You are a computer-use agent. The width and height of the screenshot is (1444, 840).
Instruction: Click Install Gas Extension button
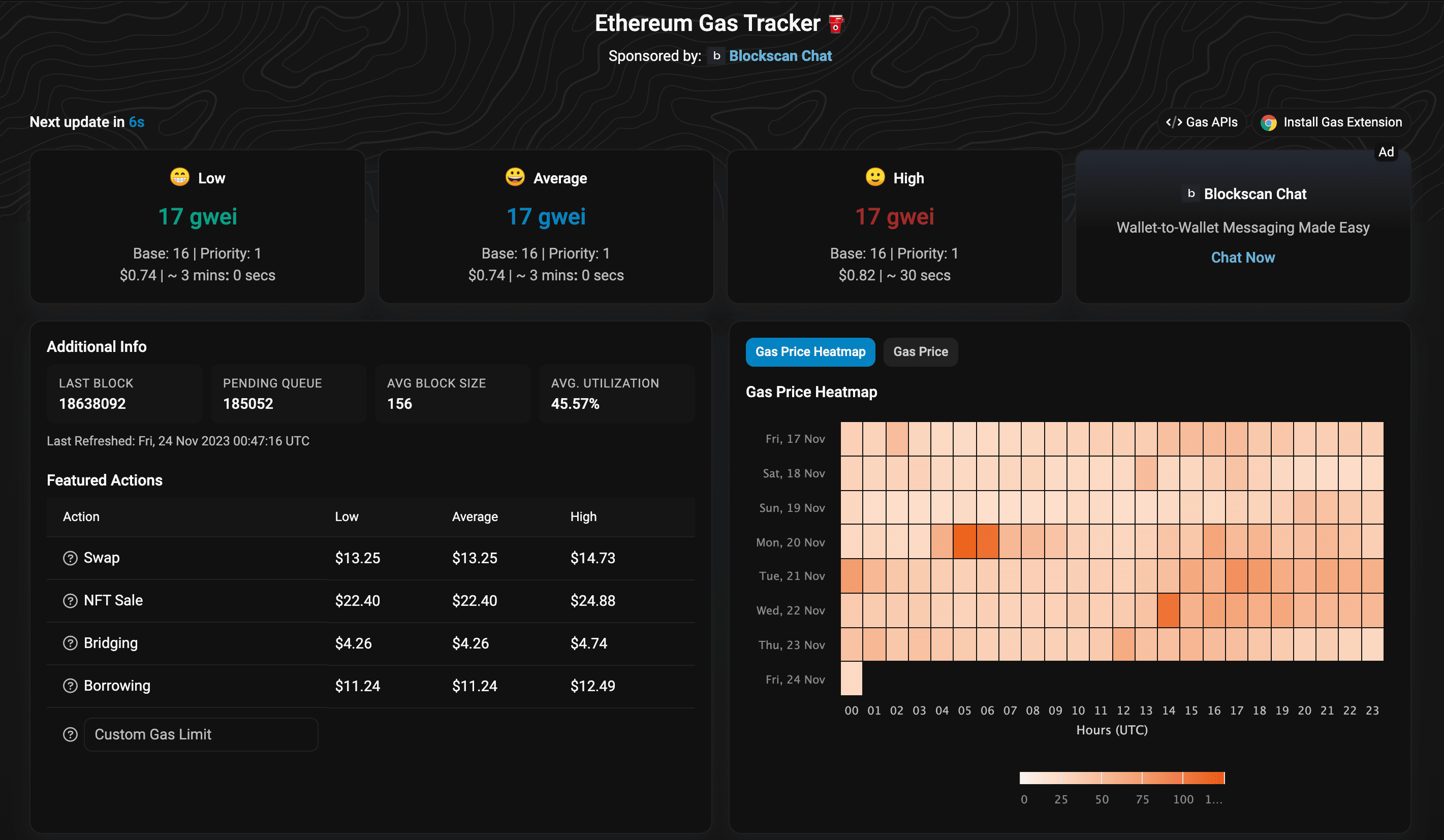[x=1332, y=122]
